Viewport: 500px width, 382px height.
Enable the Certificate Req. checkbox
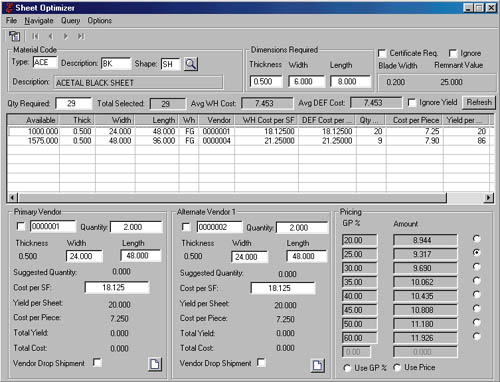382,53
